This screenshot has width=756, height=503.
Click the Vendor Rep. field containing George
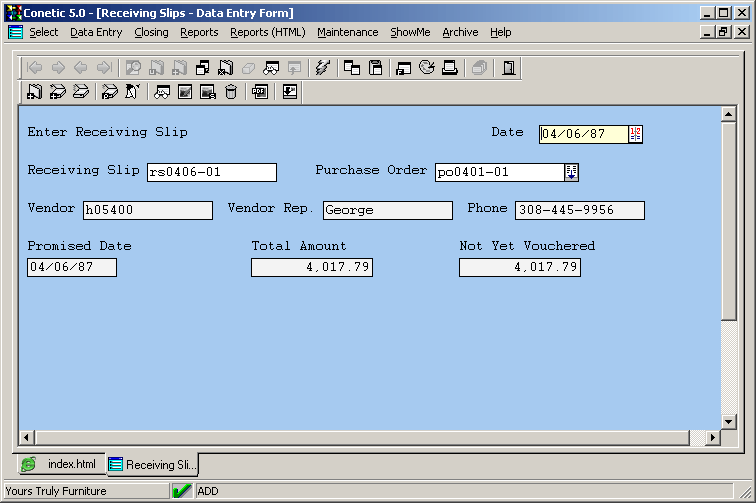tap(387, 210)
